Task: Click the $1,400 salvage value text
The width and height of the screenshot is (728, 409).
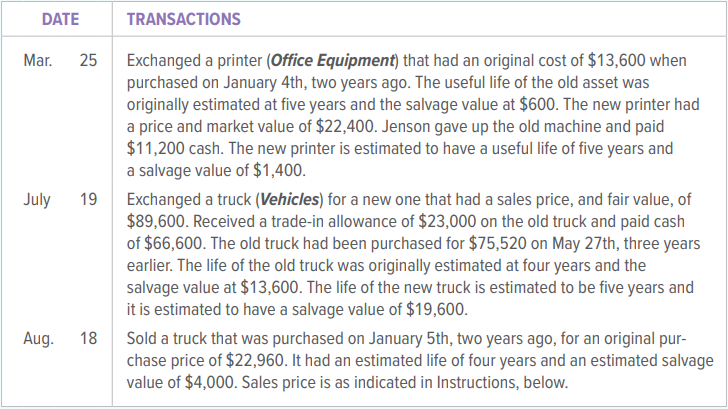Action: pyautogui.click(x=279, y=170)
